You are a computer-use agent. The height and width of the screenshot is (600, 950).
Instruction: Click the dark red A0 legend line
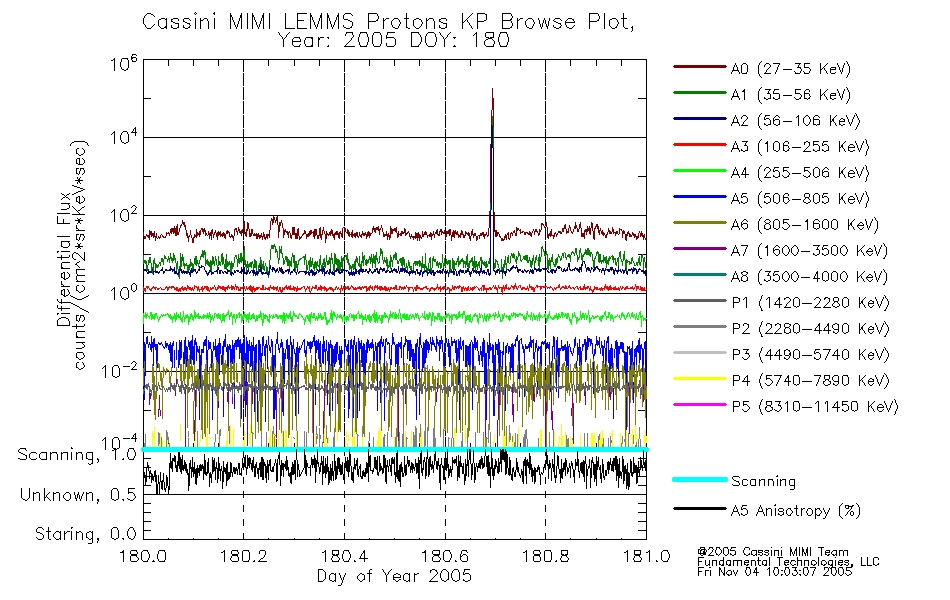tap(700, 67)
